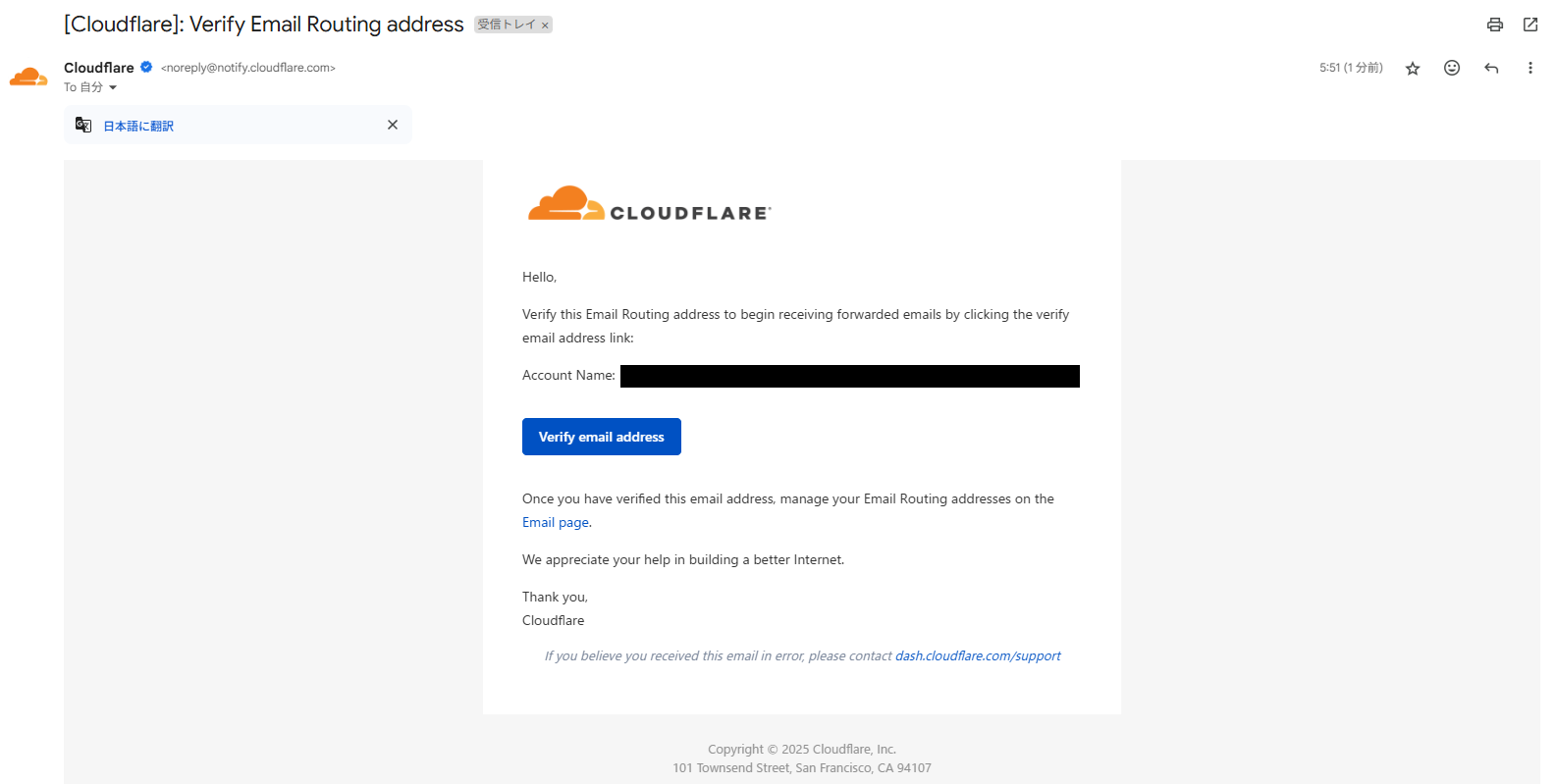Click the Verify email address button

click(602, 437)
